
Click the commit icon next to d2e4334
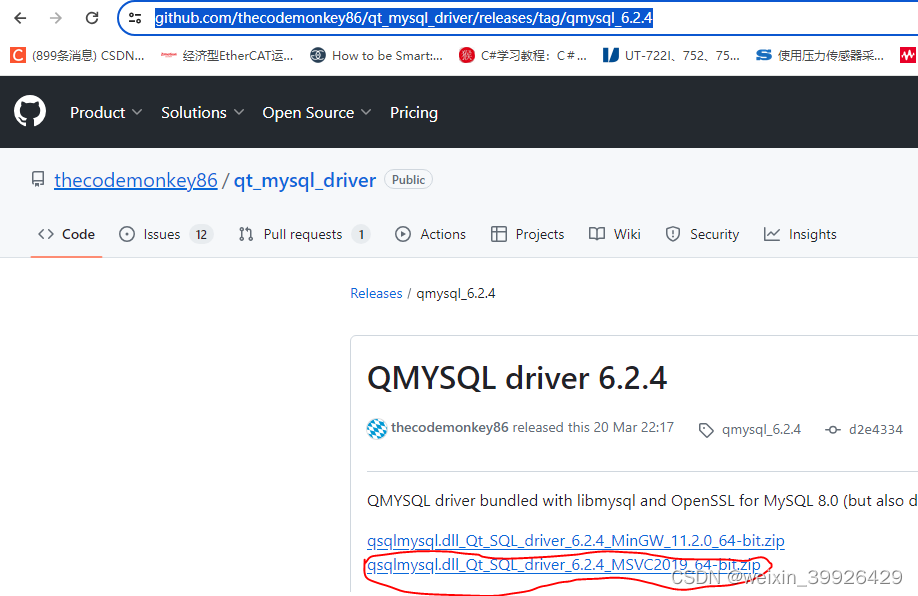pyautogui.click(x=833, y=428)
